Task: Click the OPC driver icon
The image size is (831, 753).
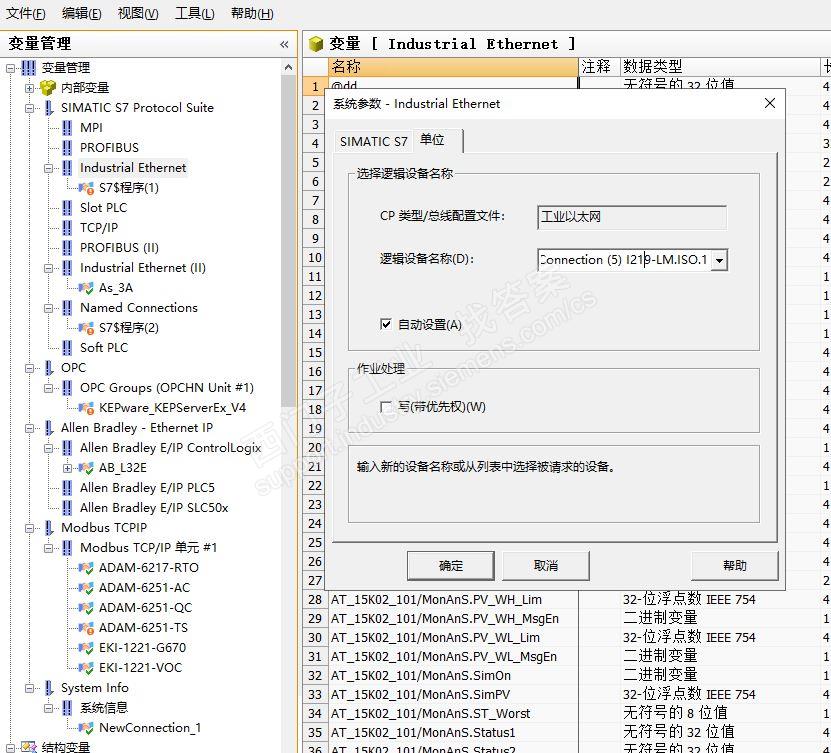Action: pyautogui.click(x=49, y=368)
